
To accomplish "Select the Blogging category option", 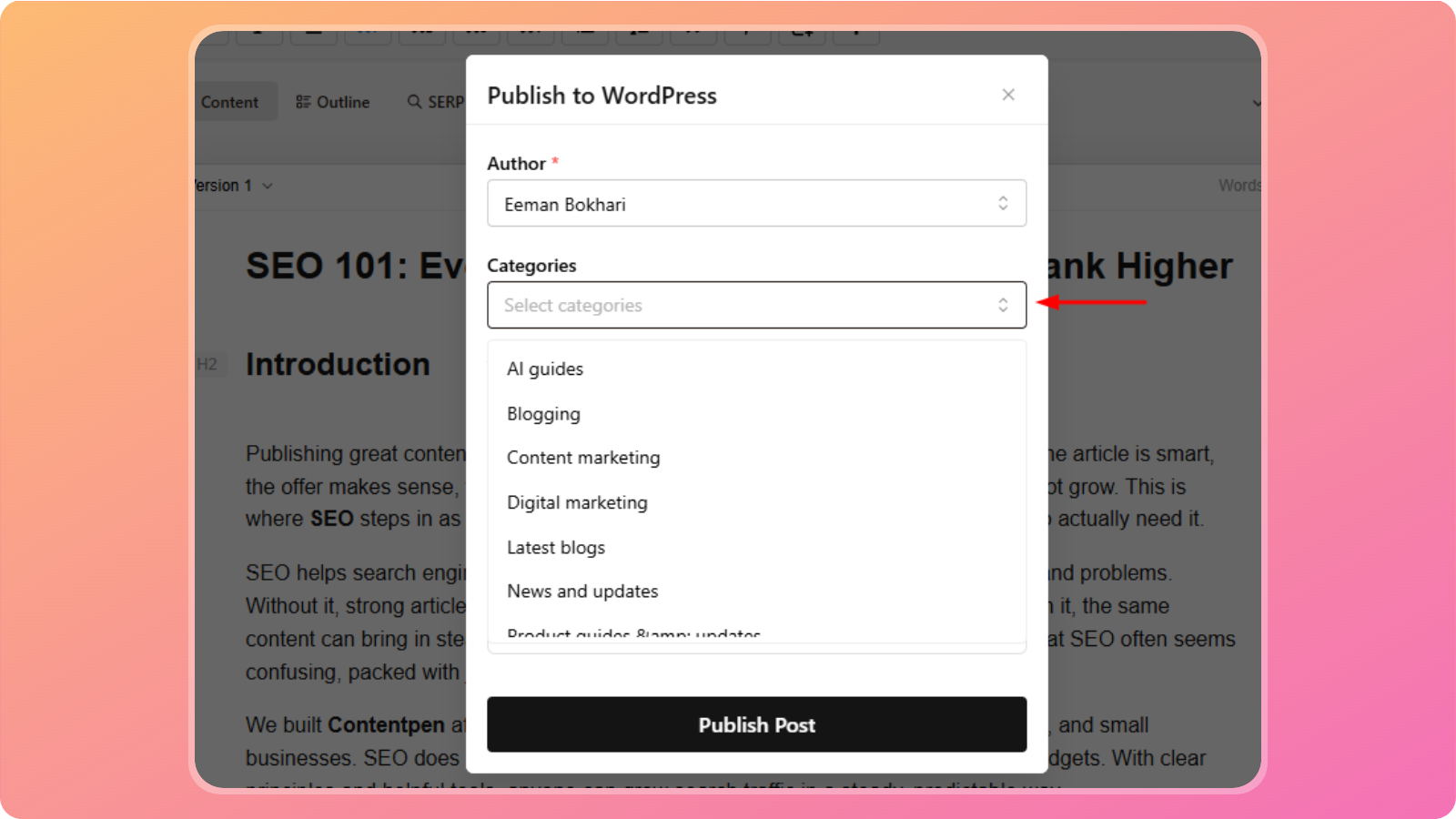I will pos(543,414).
